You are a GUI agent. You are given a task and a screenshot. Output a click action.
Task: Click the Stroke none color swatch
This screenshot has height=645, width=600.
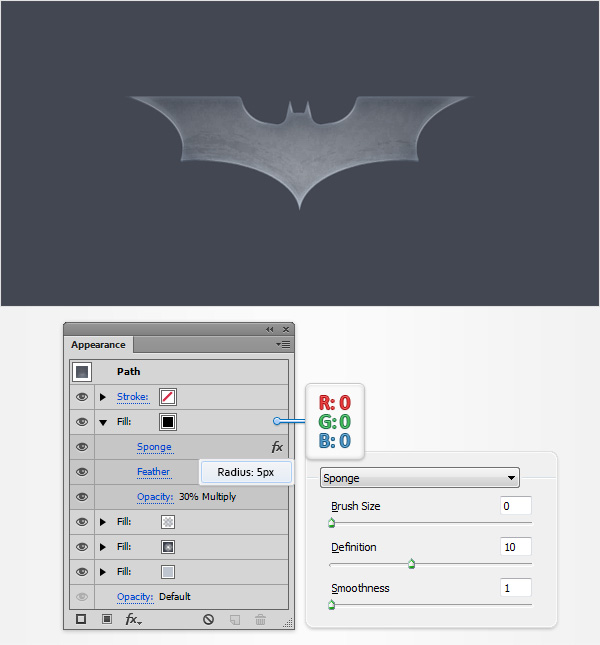(168, 397)
